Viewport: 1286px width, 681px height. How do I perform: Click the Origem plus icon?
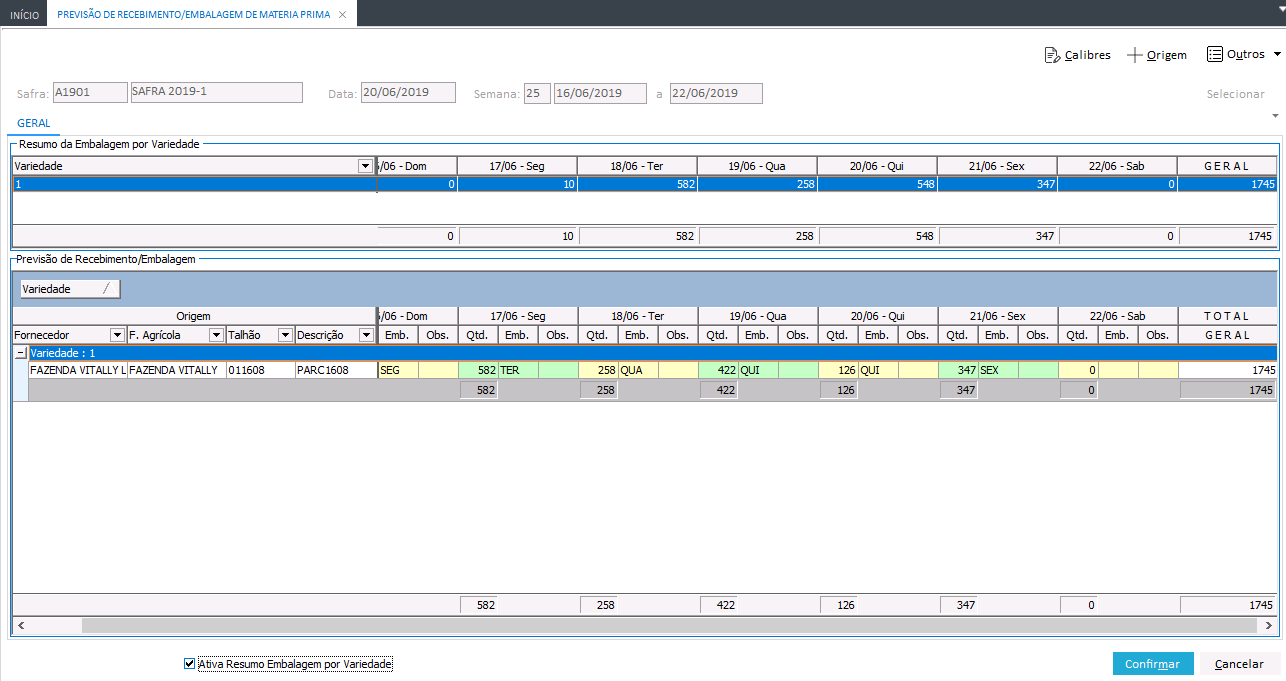pyautogui.click(x=1135, y=55)
